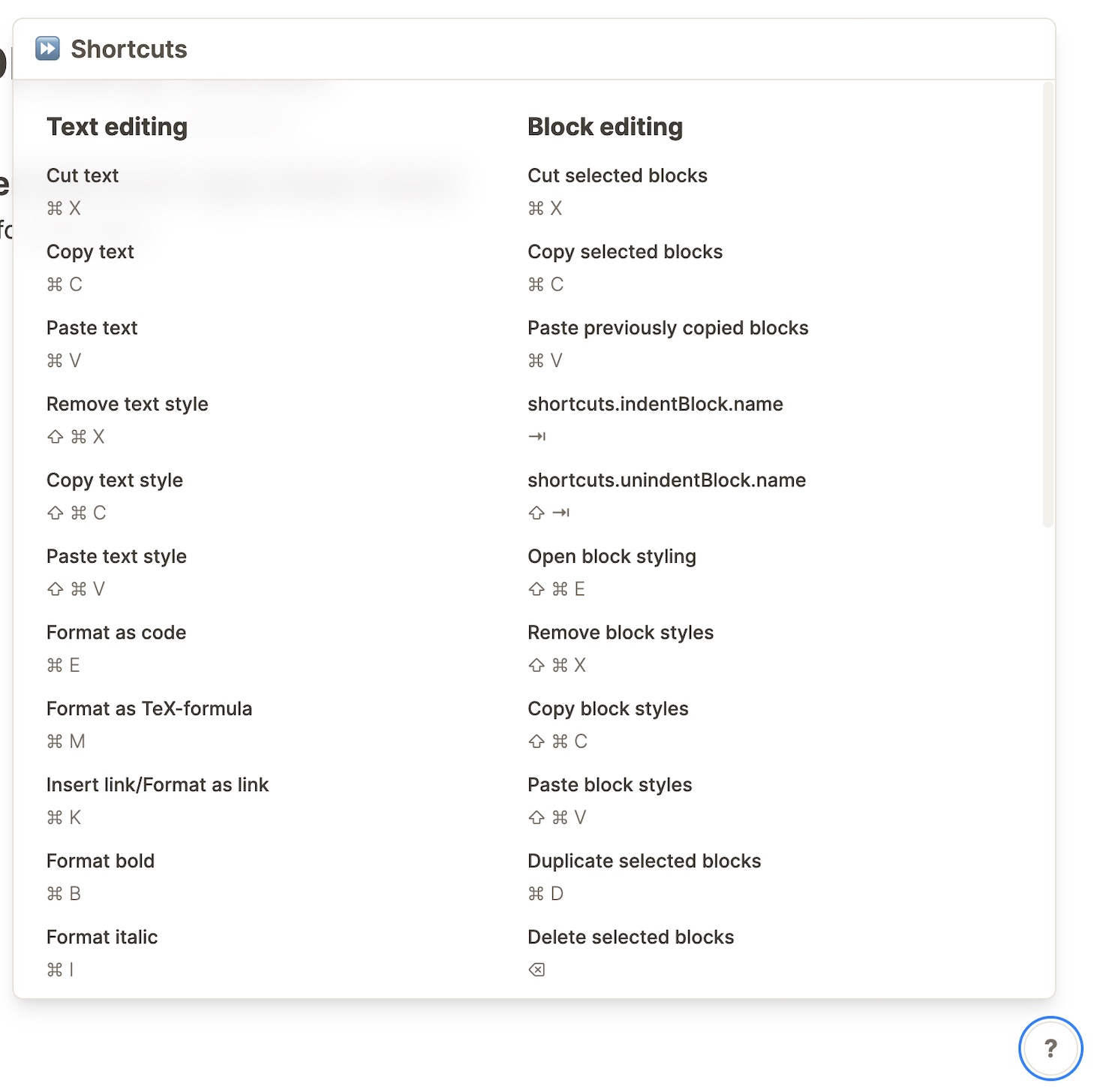1094x1092 pixels.
Task: Click the ⌘ K shortcut keys
Action: pyautogui.click(x=64, y=818)
